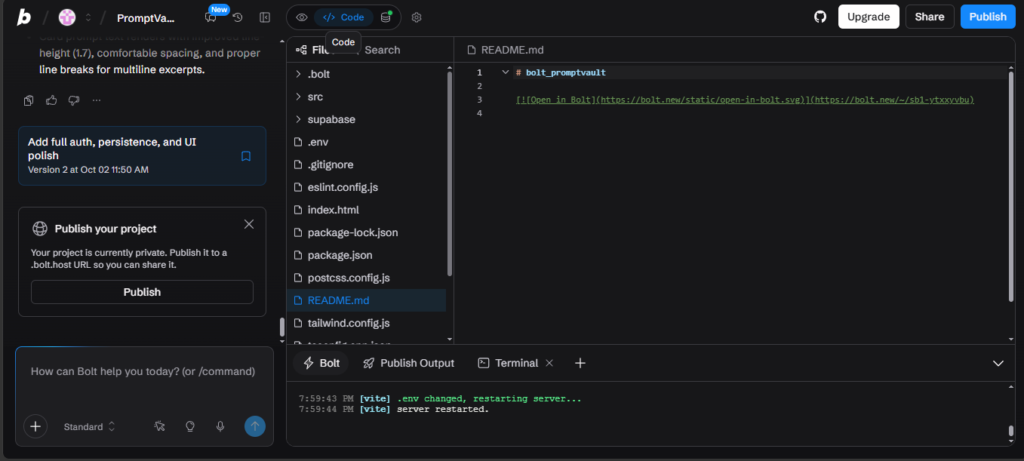Screen dimensions: 1024x461
Task: Click the server restarted log line
Action: coord(393,409)
